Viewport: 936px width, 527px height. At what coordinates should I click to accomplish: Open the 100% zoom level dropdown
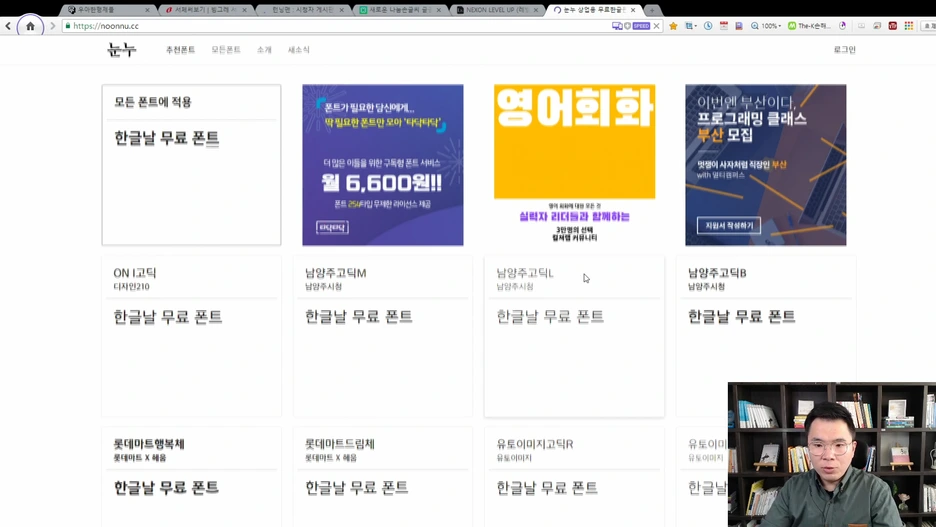point(766,26)
